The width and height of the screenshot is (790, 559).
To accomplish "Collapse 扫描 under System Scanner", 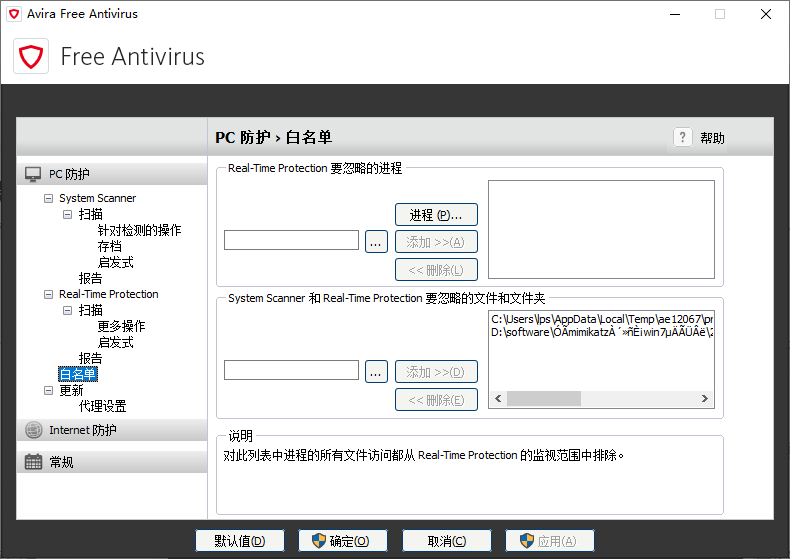I will tap(67, 215).
